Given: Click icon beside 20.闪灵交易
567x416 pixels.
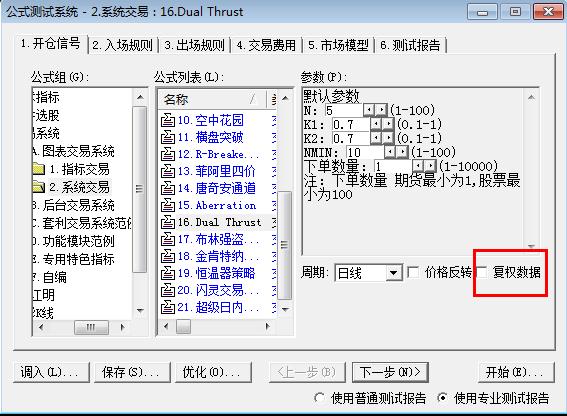Looking at the screenshot, I should (167, 290).
